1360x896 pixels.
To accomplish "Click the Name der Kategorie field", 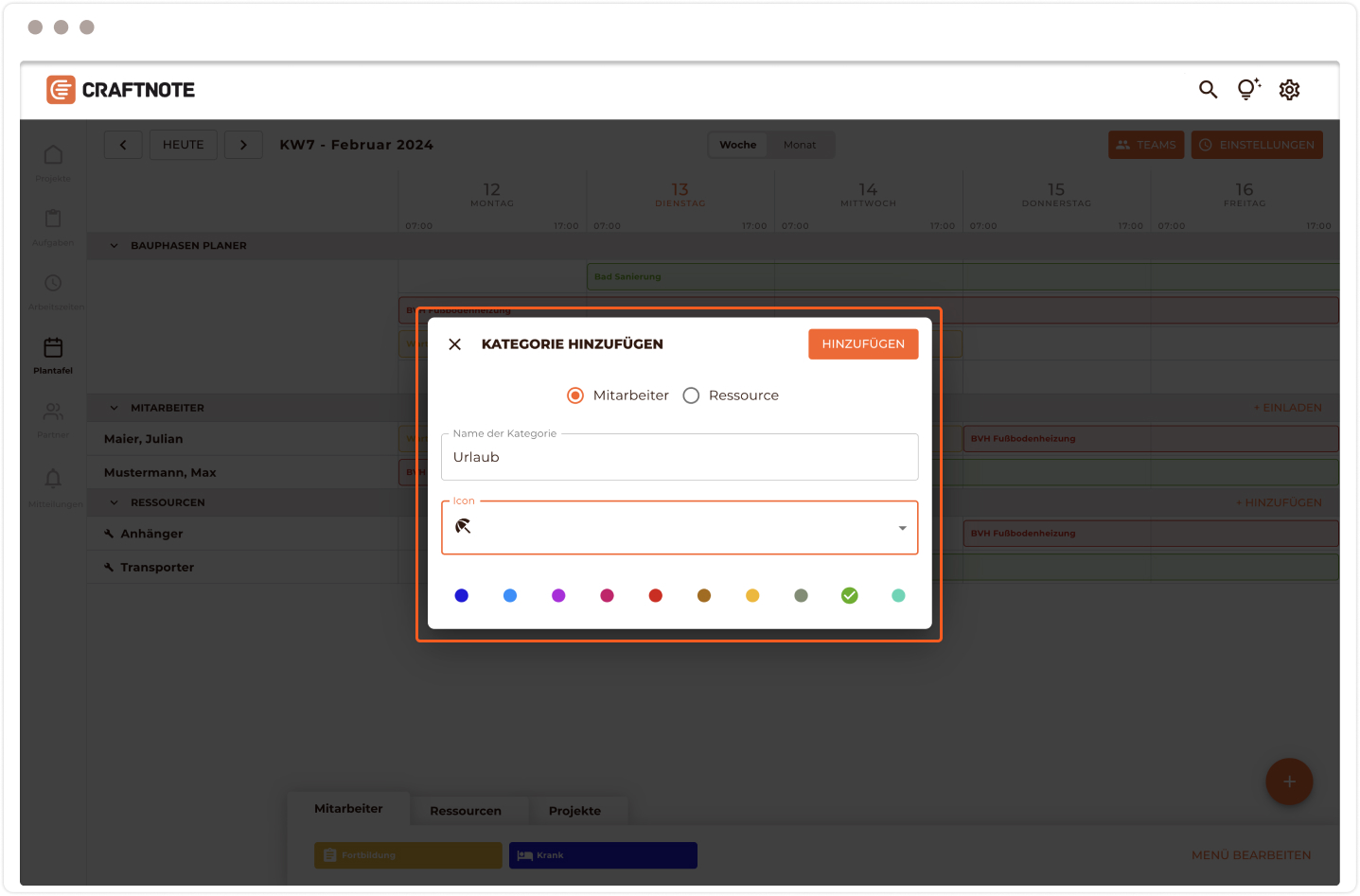I will coord(680,458).
